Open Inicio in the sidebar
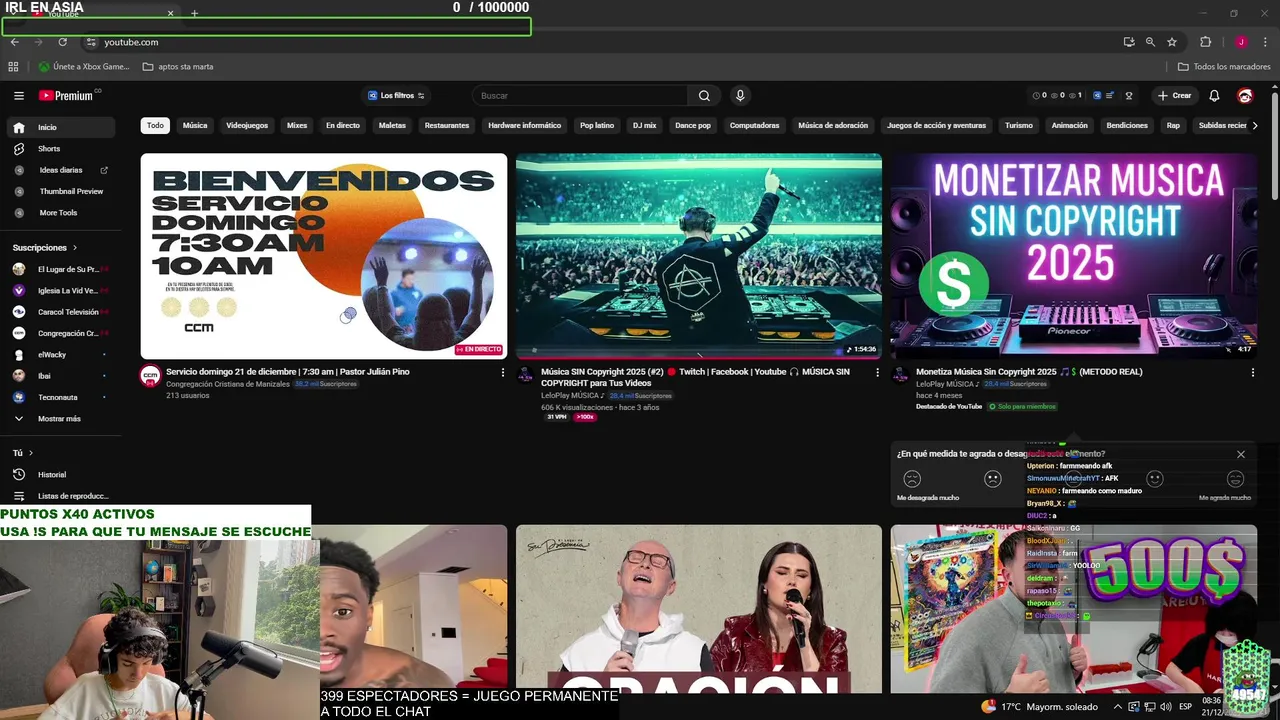 pos(60,128)
